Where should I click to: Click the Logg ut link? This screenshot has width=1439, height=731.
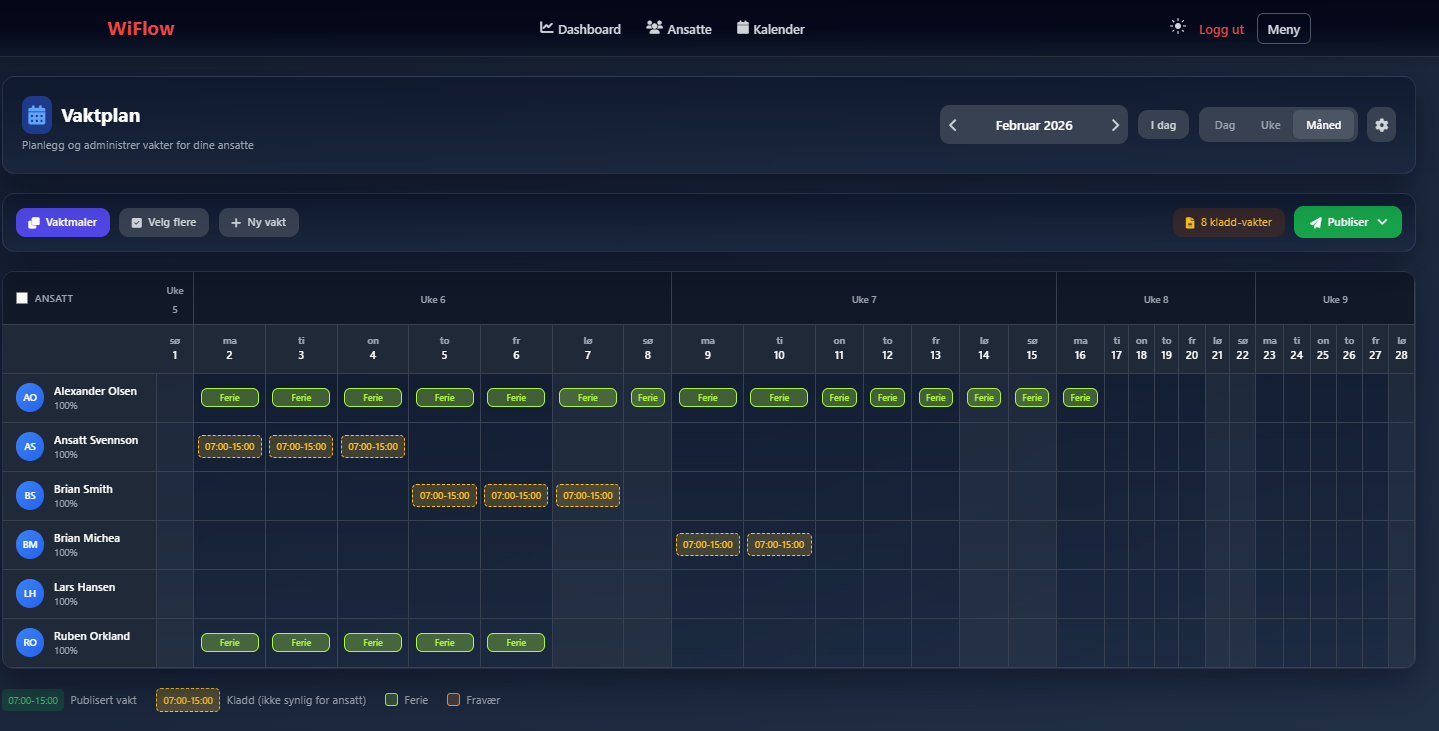tap(1221, 29)
